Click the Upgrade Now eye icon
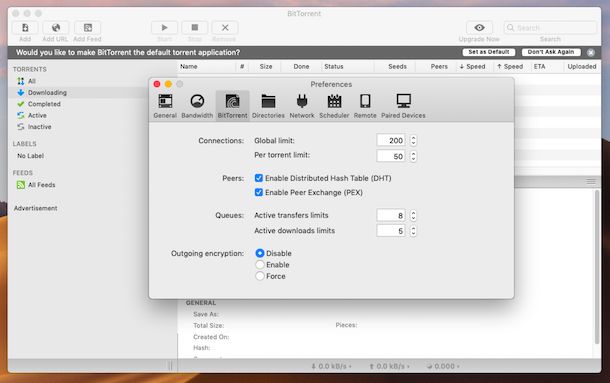The height and width of the screenshot is (383, 610). [479, 28]
